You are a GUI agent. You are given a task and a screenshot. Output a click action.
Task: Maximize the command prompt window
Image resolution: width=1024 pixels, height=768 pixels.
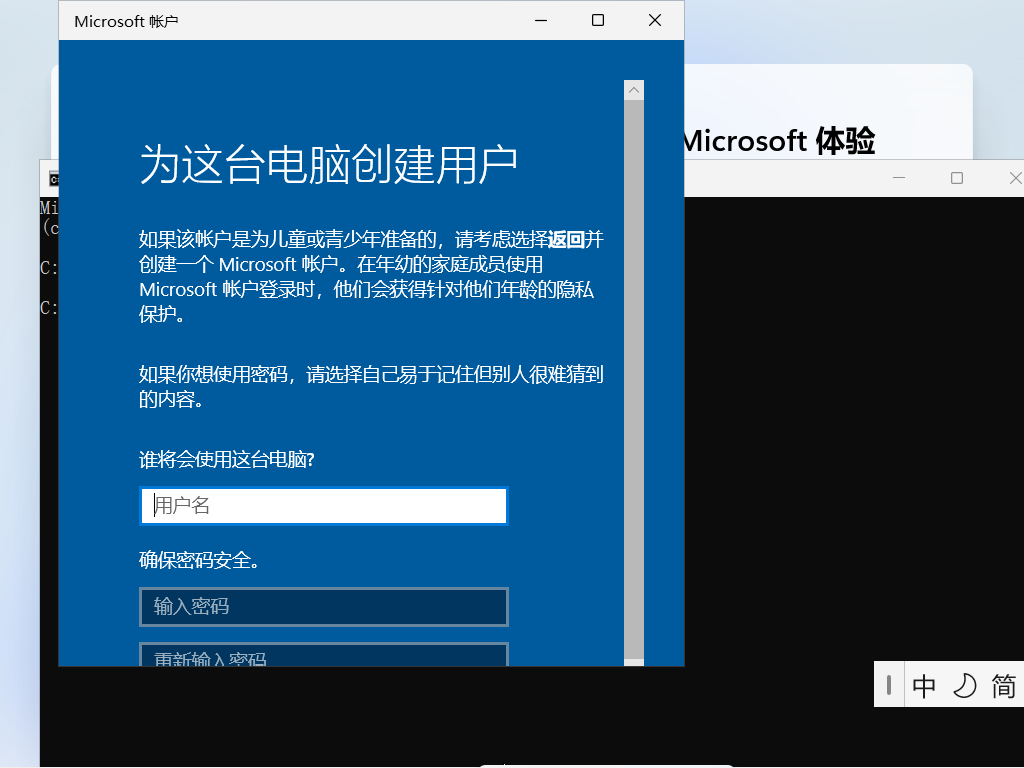coord(957,178)
